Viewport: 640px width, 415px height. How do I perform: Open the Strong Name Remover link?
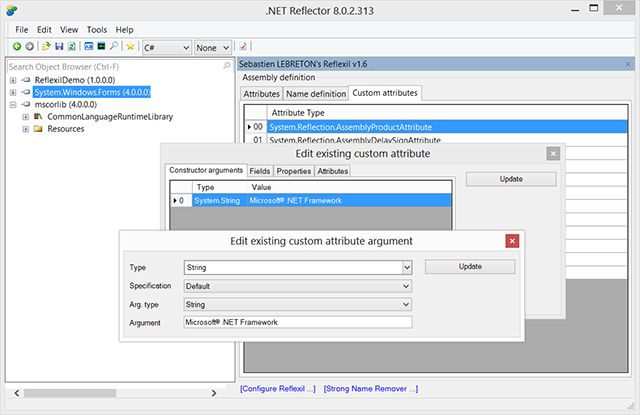pyautogui.click(x=371, y=389)
